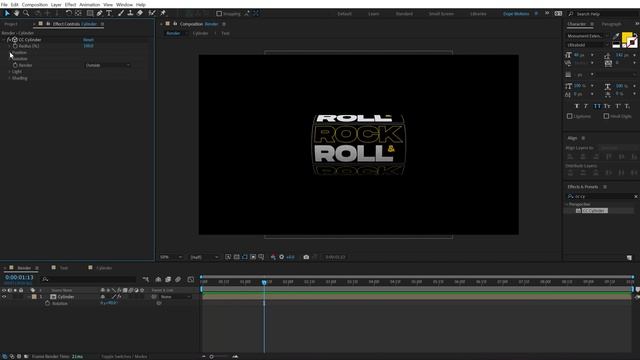Switch to the Paragraph panel tab
The image size is (640, 360).
tap(611, 24)
